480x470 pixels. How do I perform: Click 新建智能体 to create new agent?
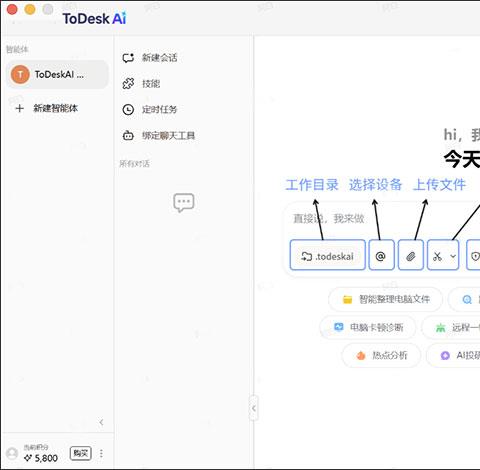(x=55, y=108)
